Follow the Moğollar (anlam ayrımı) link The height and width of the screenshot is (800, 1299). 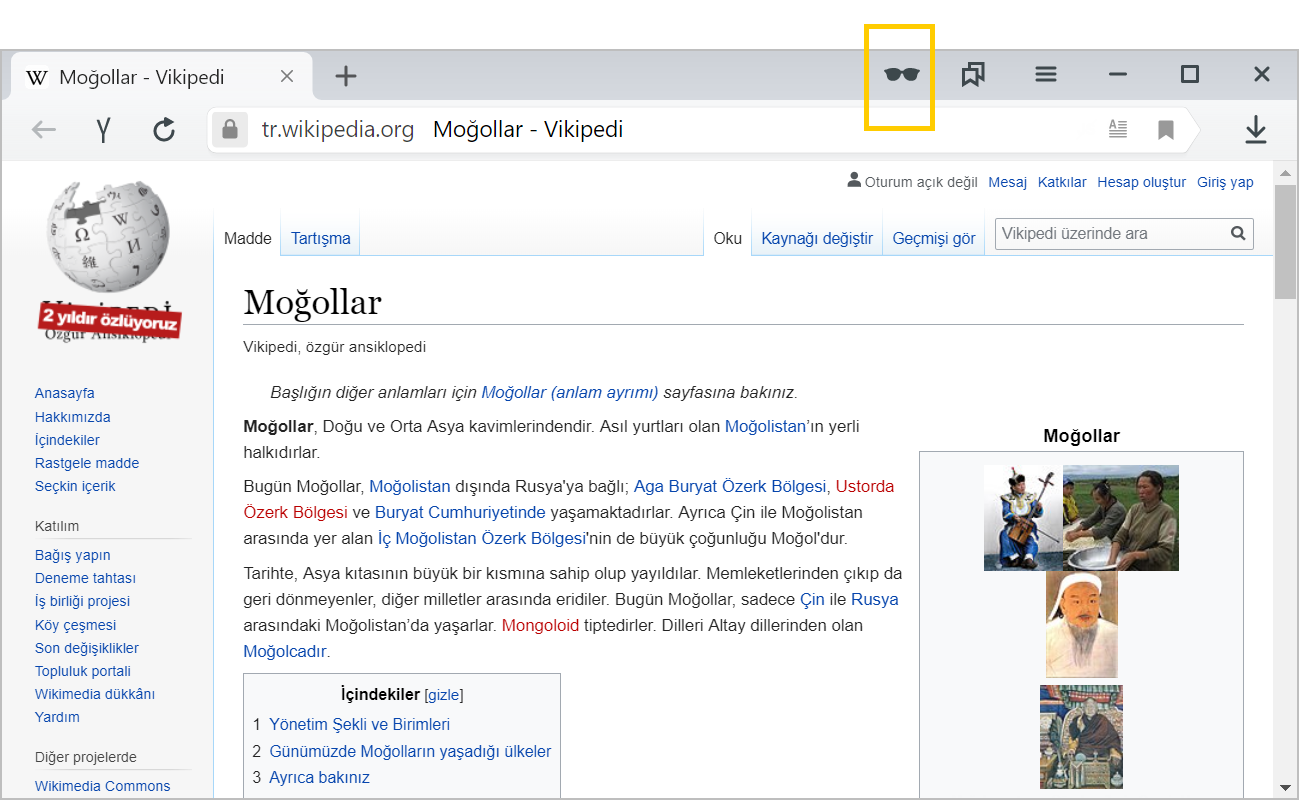click(570, 392)
